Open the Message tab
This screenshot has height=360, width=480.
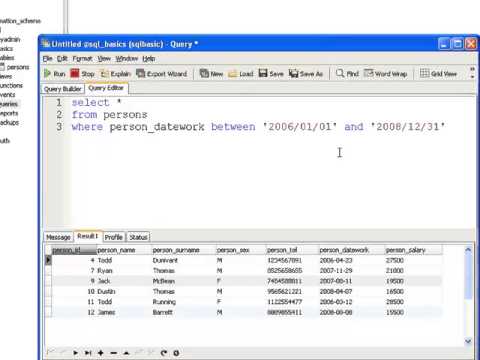point(58,237)
